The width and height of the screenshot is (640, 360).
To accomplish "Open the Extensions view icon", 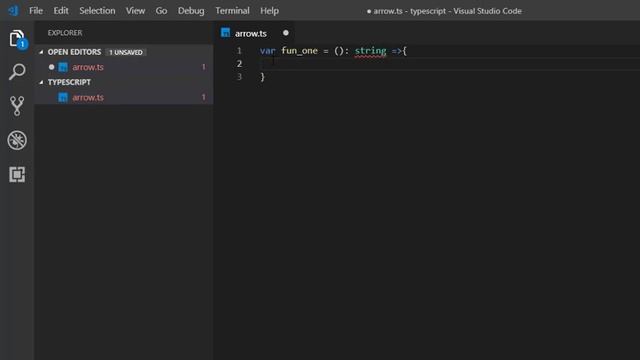I will (17, 175).
